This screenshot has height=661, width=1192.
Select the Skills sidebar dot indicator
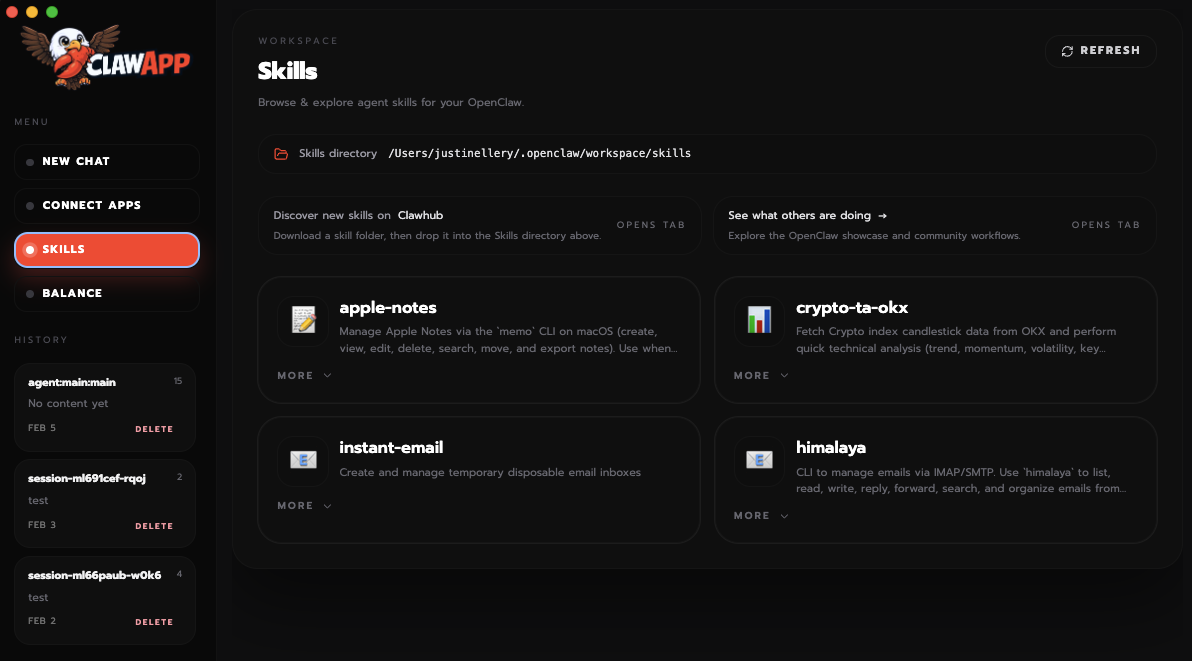tap(30, 249)
